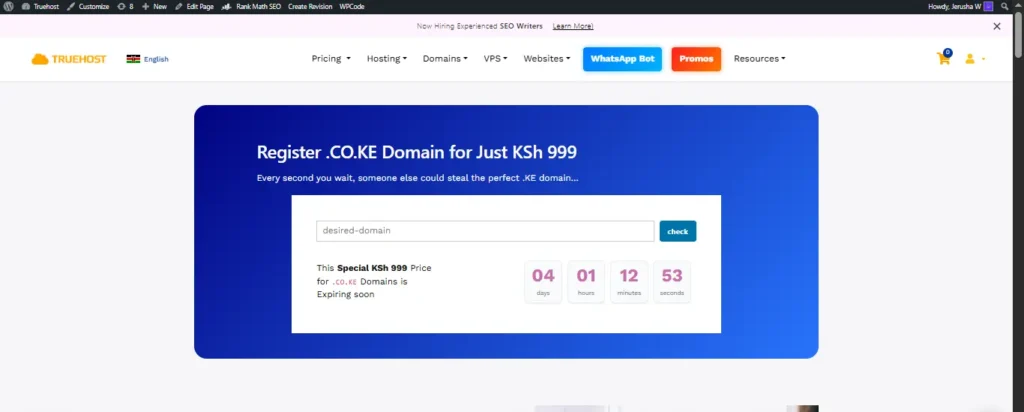This screenshot has width=1024, height=412.
Task: Click the Jerusha W avatar thumbnail
Action: click(x=989, y=7)
